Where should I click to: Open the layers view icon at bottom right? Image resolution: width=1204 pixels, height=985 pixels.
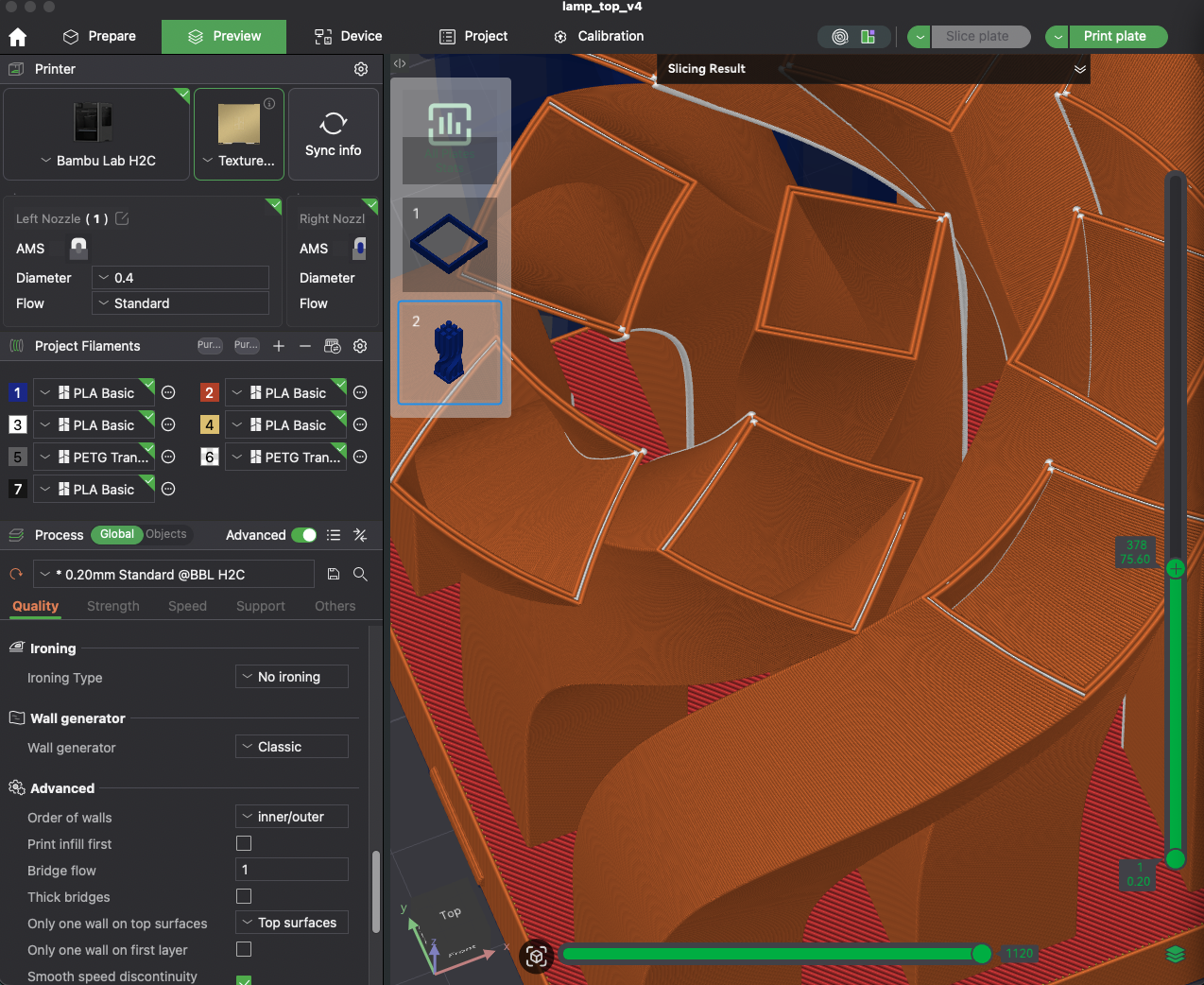pyautogui.click(x=1175, y=956)
